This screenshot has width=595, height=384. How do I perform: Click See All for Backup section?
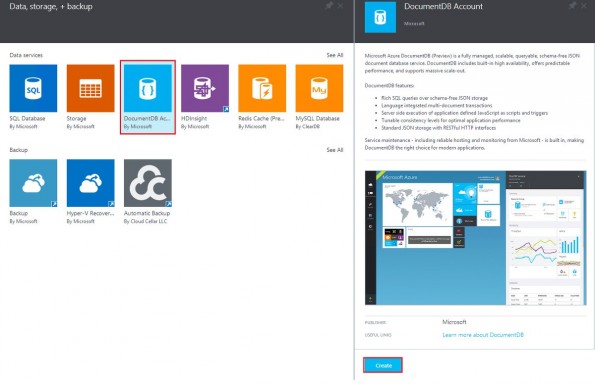[335, 150]
